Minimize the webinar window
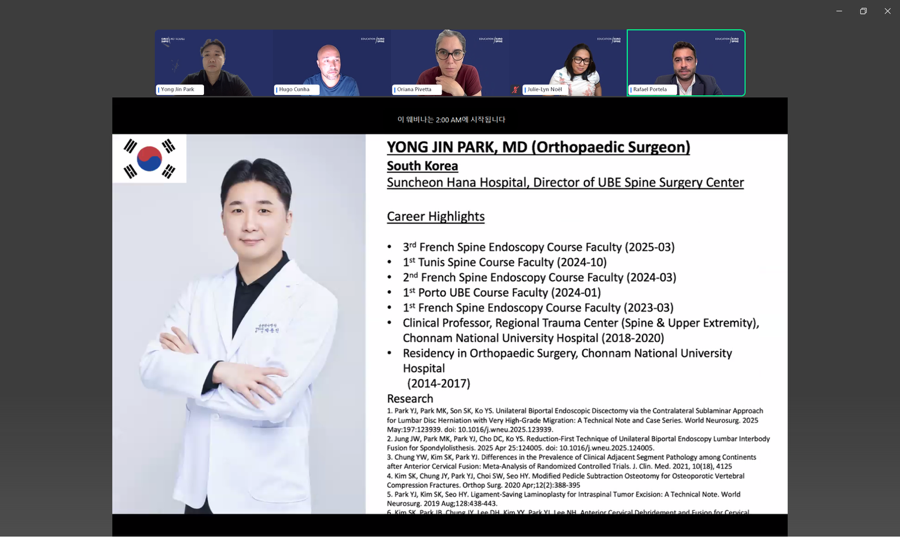 click(x=839, y=11)
